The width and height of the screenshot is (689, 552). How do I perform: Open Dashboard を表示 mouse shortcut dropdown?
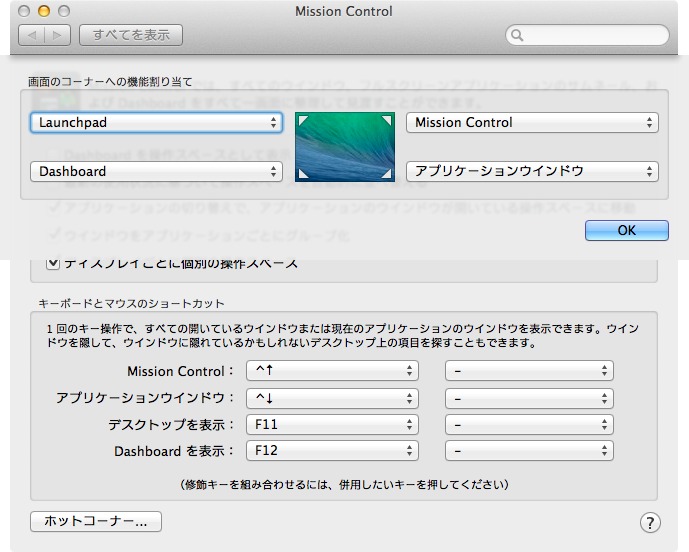tap(529, 450)
